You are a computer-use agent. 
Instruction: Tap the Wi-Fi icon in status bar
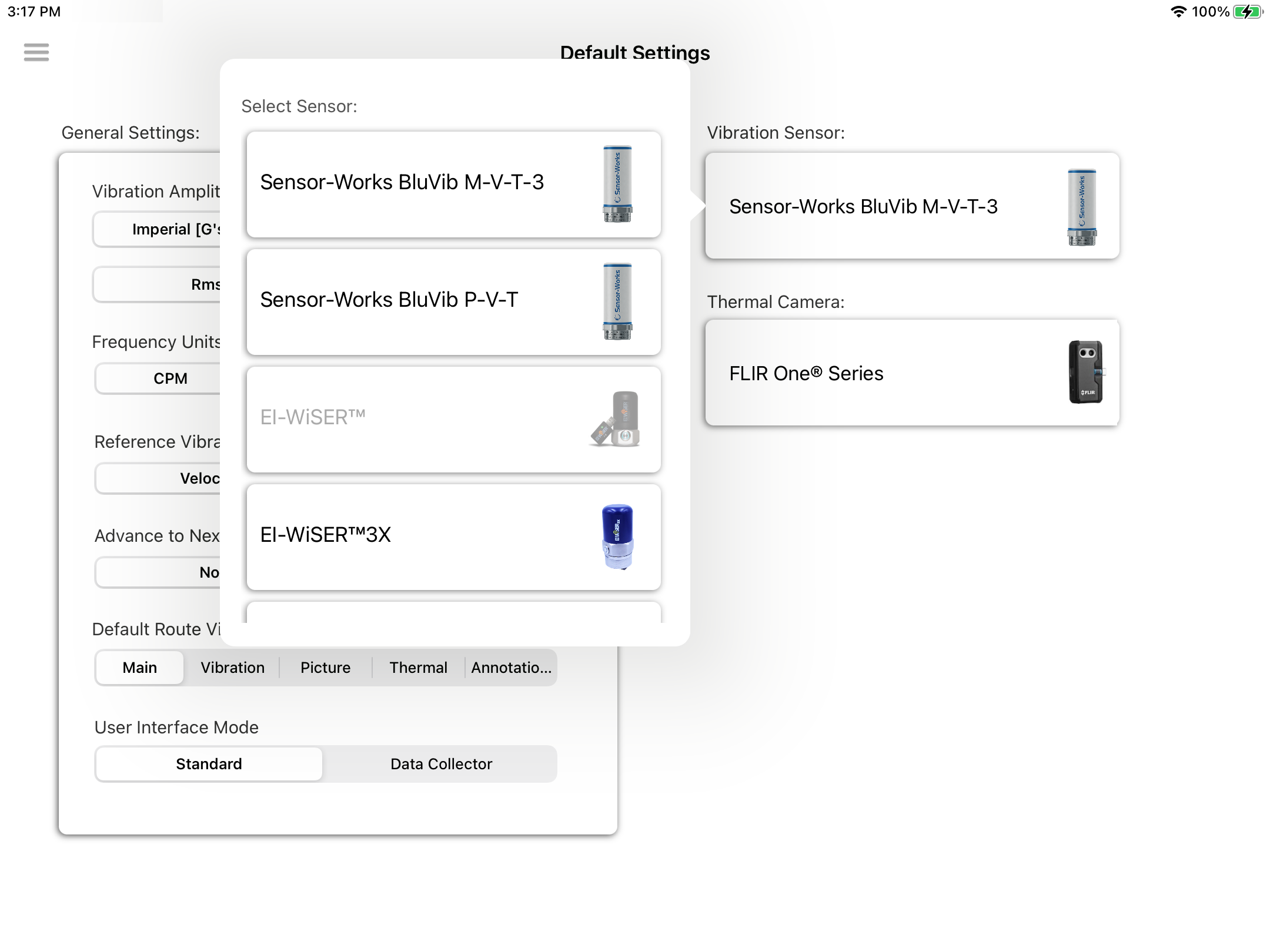[x=1178, y=12]
